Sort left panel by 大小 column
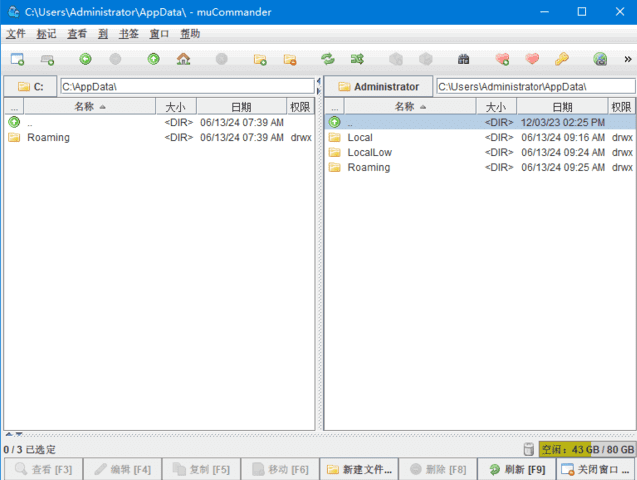Viewport: 637px width, 480px height. (x=176, y=107)
